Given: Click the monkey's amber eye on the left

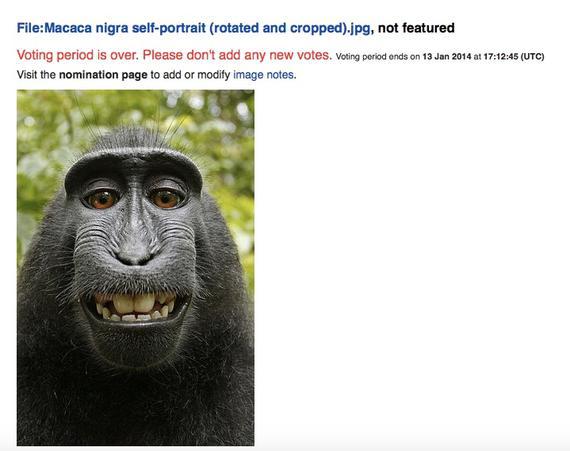Looking at the screenshot, I should (103, 199).
